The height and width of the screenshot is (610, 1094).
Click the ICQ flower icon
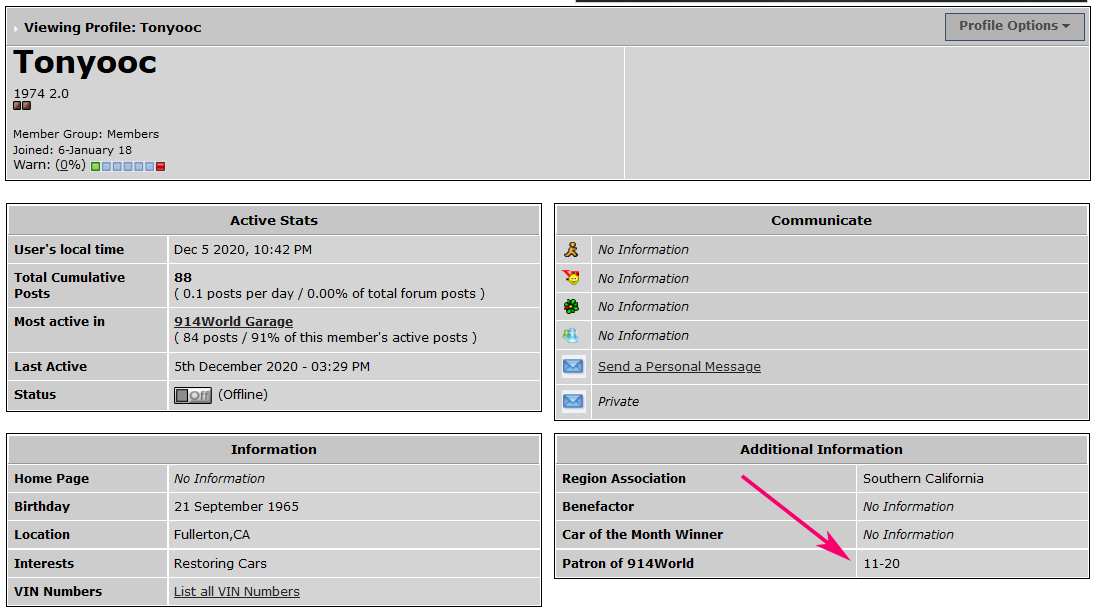tap(571, 307)
